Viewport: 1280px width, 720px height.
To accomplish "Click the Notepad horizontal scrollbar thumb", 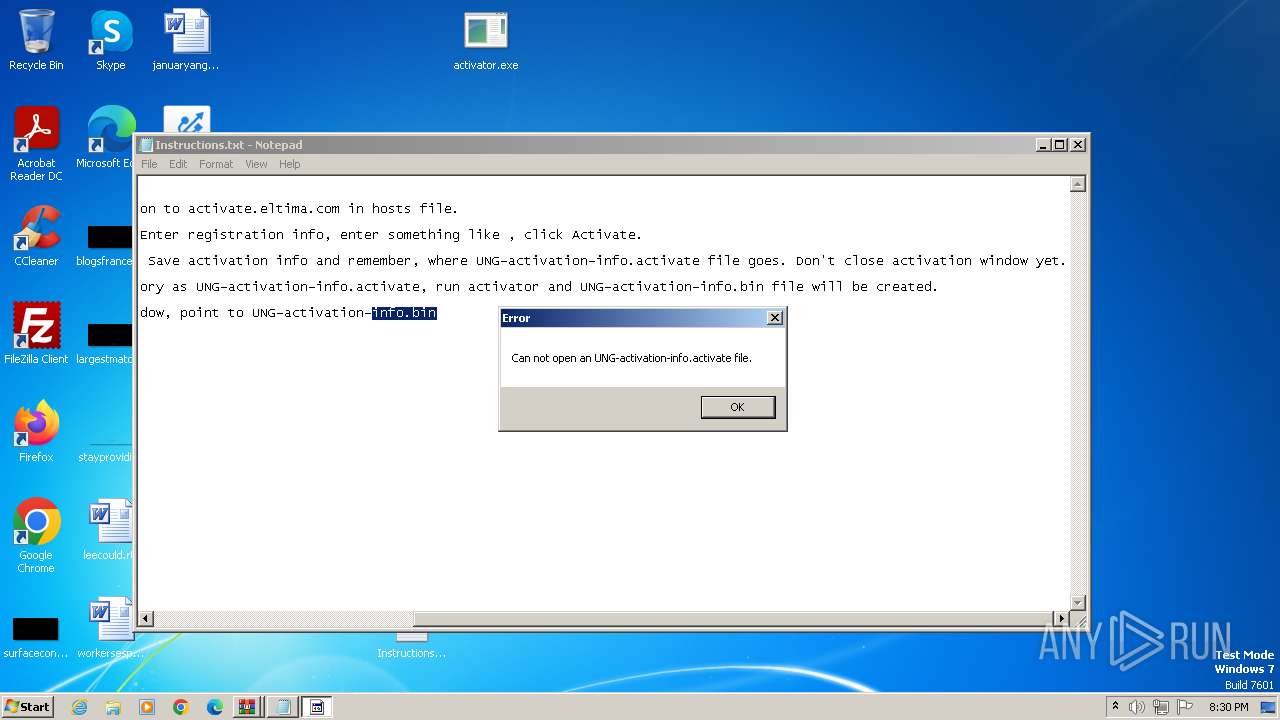I will pos(734,619).
